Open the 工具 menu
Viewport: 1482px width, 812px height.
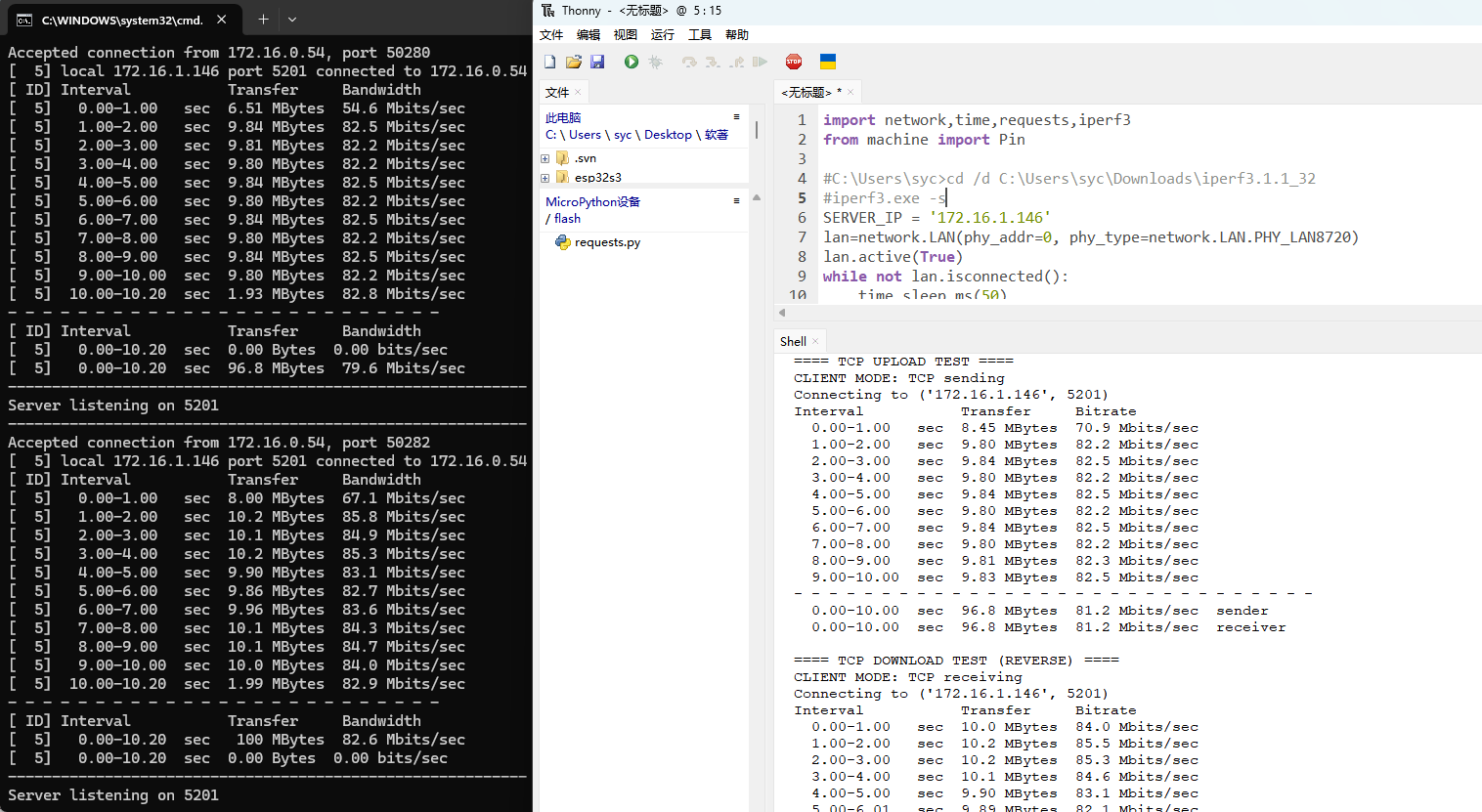pos(700,34)
